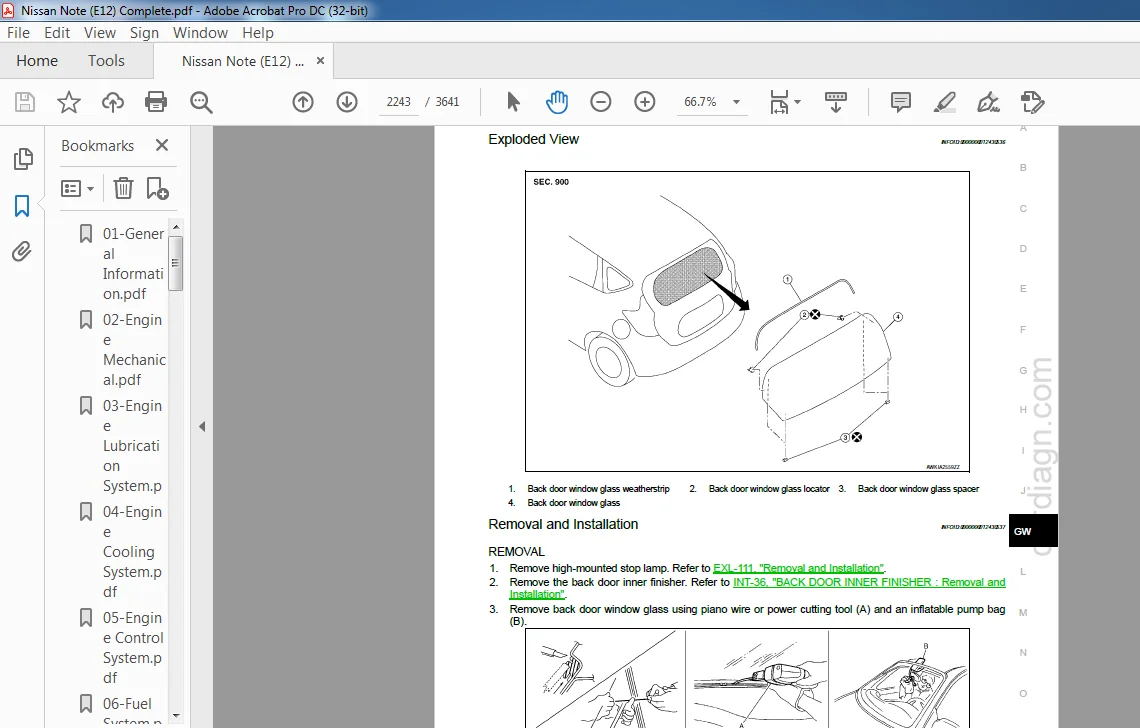
Task: Close the Bookmarks panel
Action: (162, 145)
